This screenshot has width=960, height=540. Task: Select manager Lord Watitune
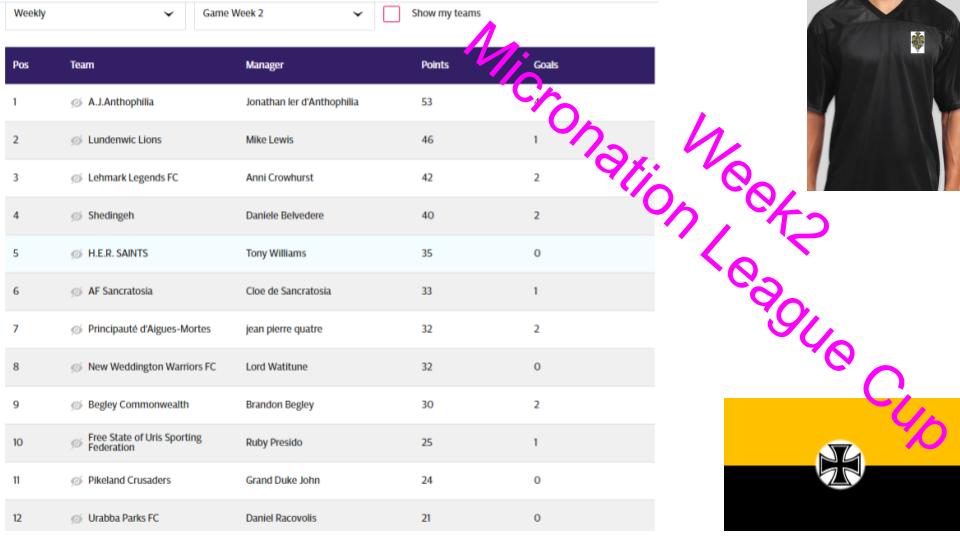(x=277, y=367)
